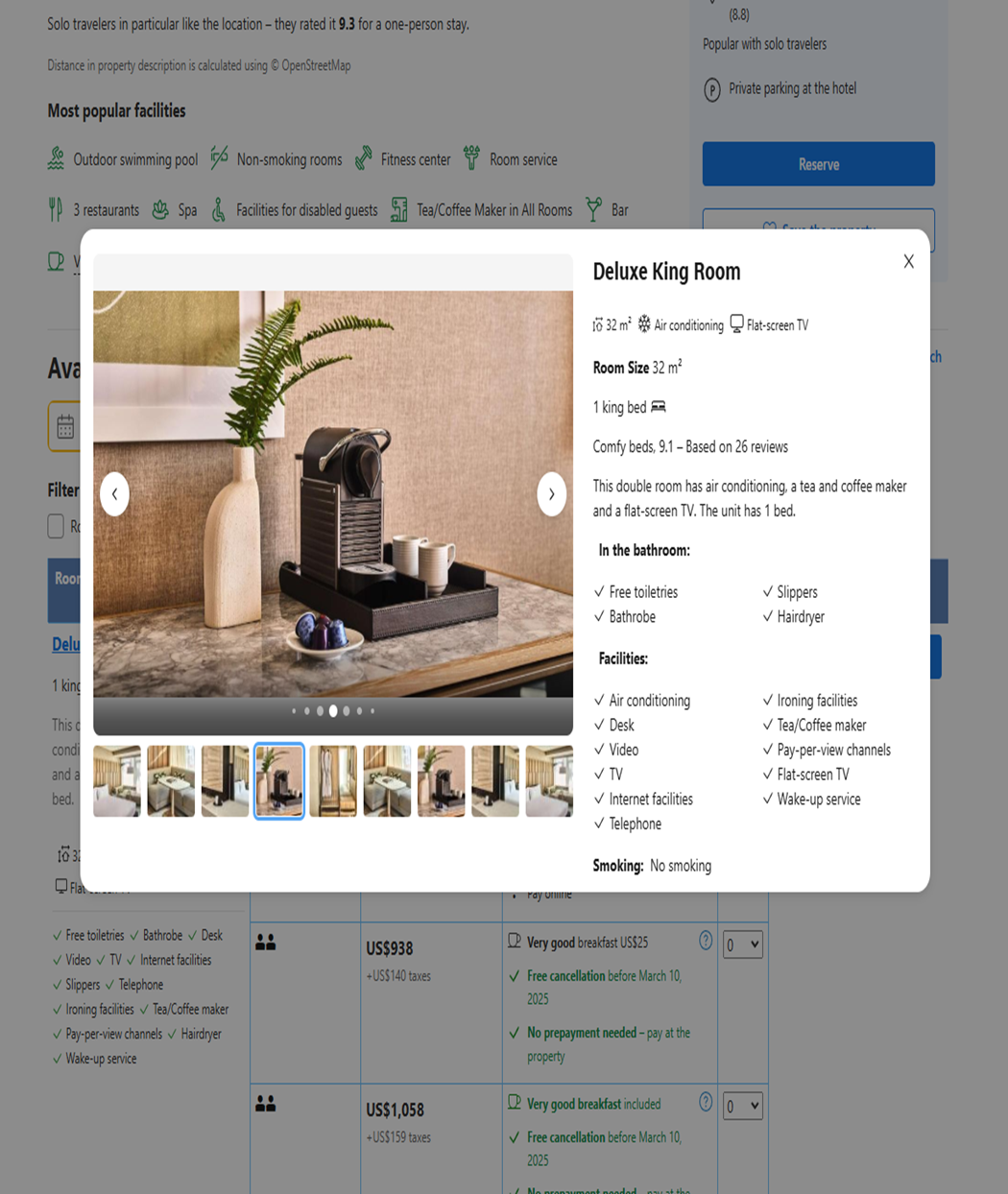Tick the filter checkbox behind the popup

pos(56,526)
